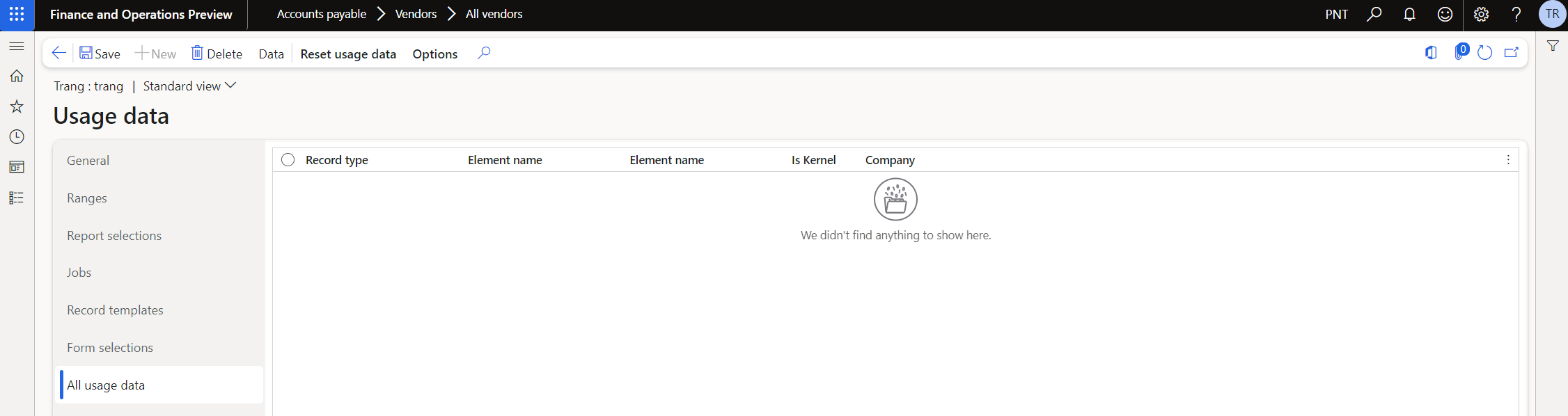Screen dimensions: 1568x416
Task: Open attachments icon with zero badge
Action: tap(1460, 52)
